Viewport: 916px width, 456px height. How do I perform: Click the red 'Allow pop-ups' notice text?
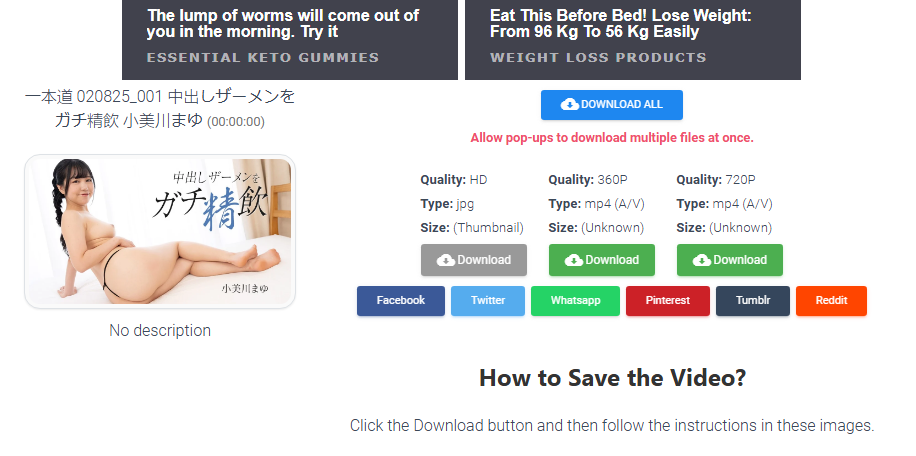612,138
